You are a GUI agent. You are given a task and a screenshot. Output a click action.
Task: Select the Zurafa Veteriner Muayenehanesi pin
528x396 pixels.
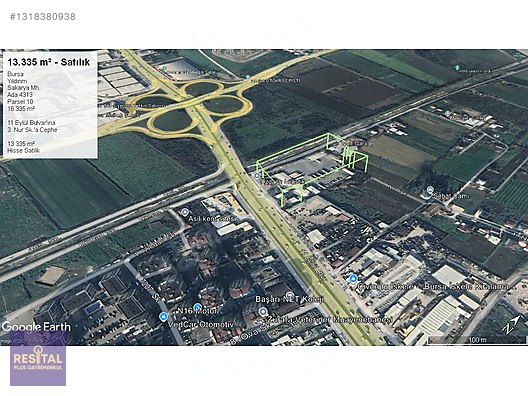click(263, 312)
